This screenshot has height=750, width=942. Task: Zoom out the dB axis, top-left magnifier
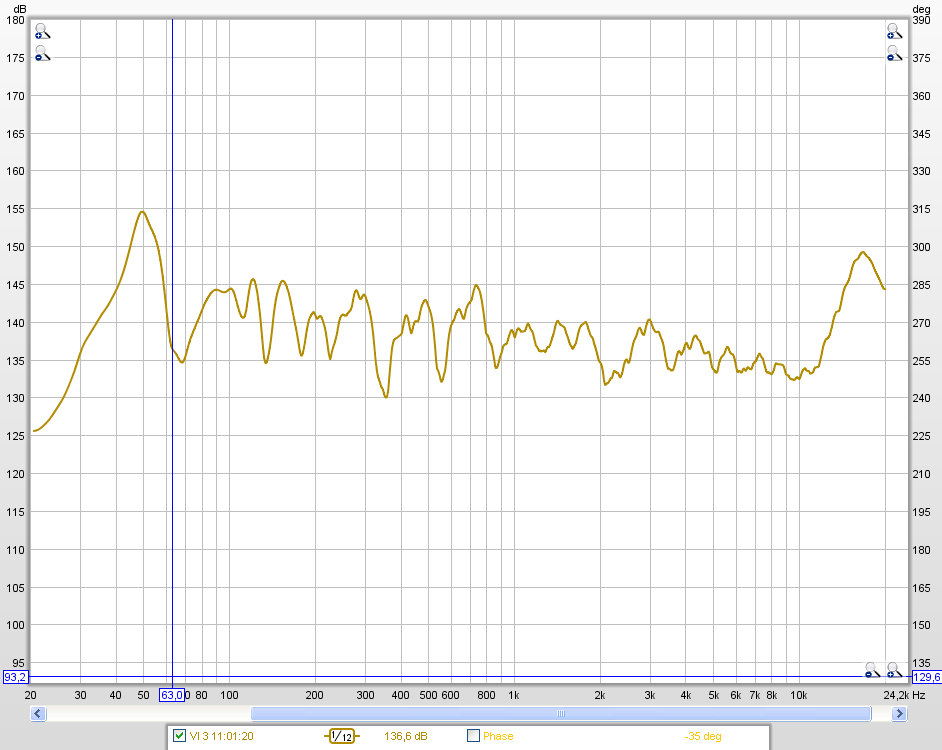pyautogui.click(x=42, y=53)
